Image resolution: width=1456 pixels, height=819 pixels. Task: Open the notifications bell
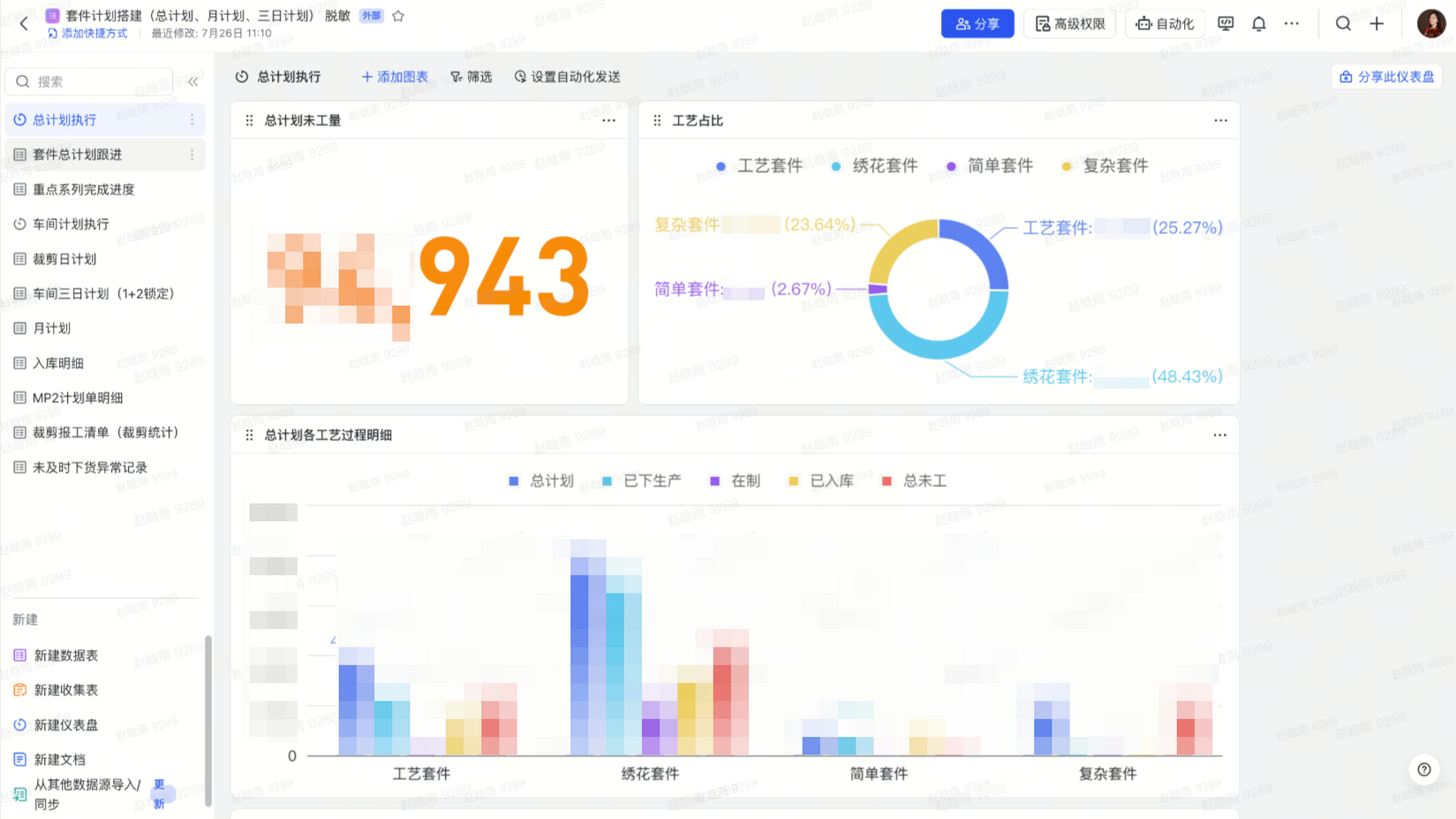(x=1258, y=24)
